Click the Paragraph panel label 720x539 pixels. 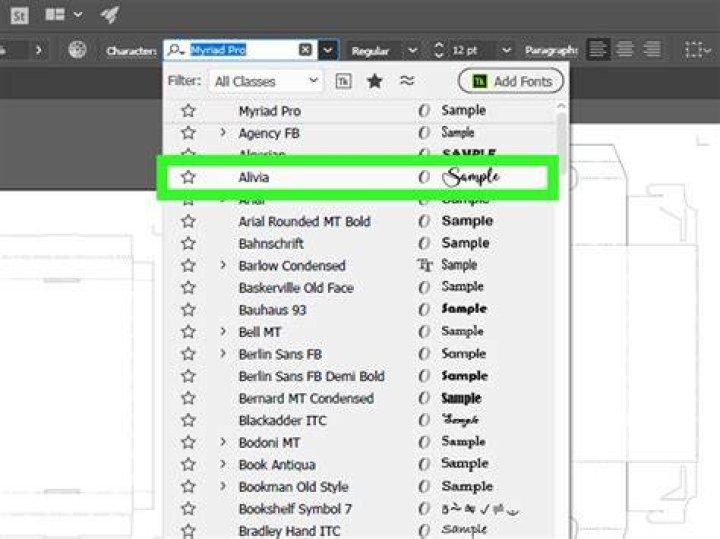pos(551,50)
